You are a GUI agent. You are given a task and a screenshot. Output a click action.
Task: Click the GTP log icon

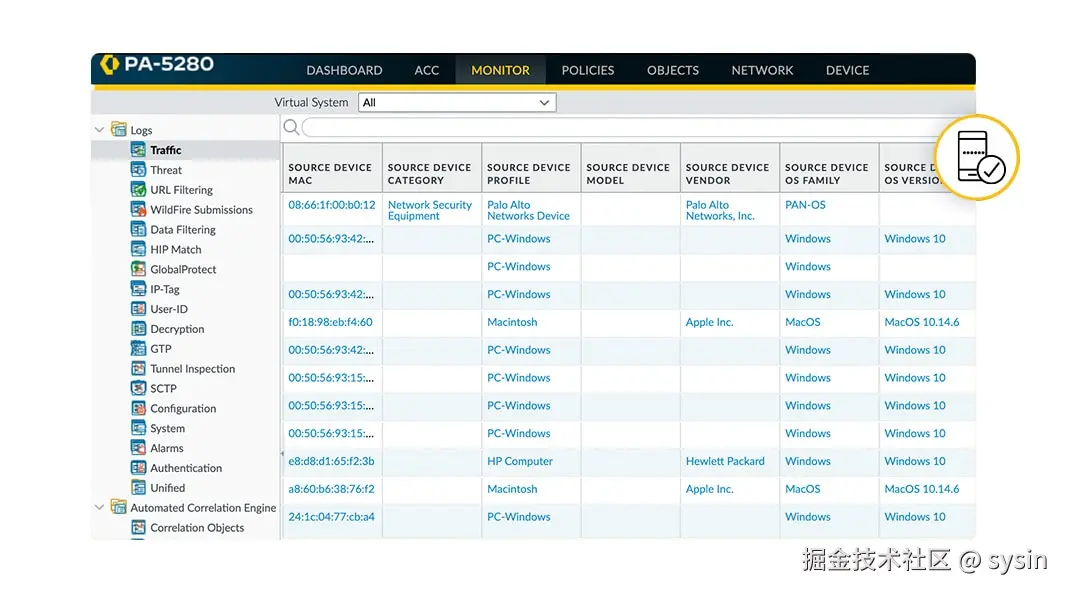click(x=138, y=349)
